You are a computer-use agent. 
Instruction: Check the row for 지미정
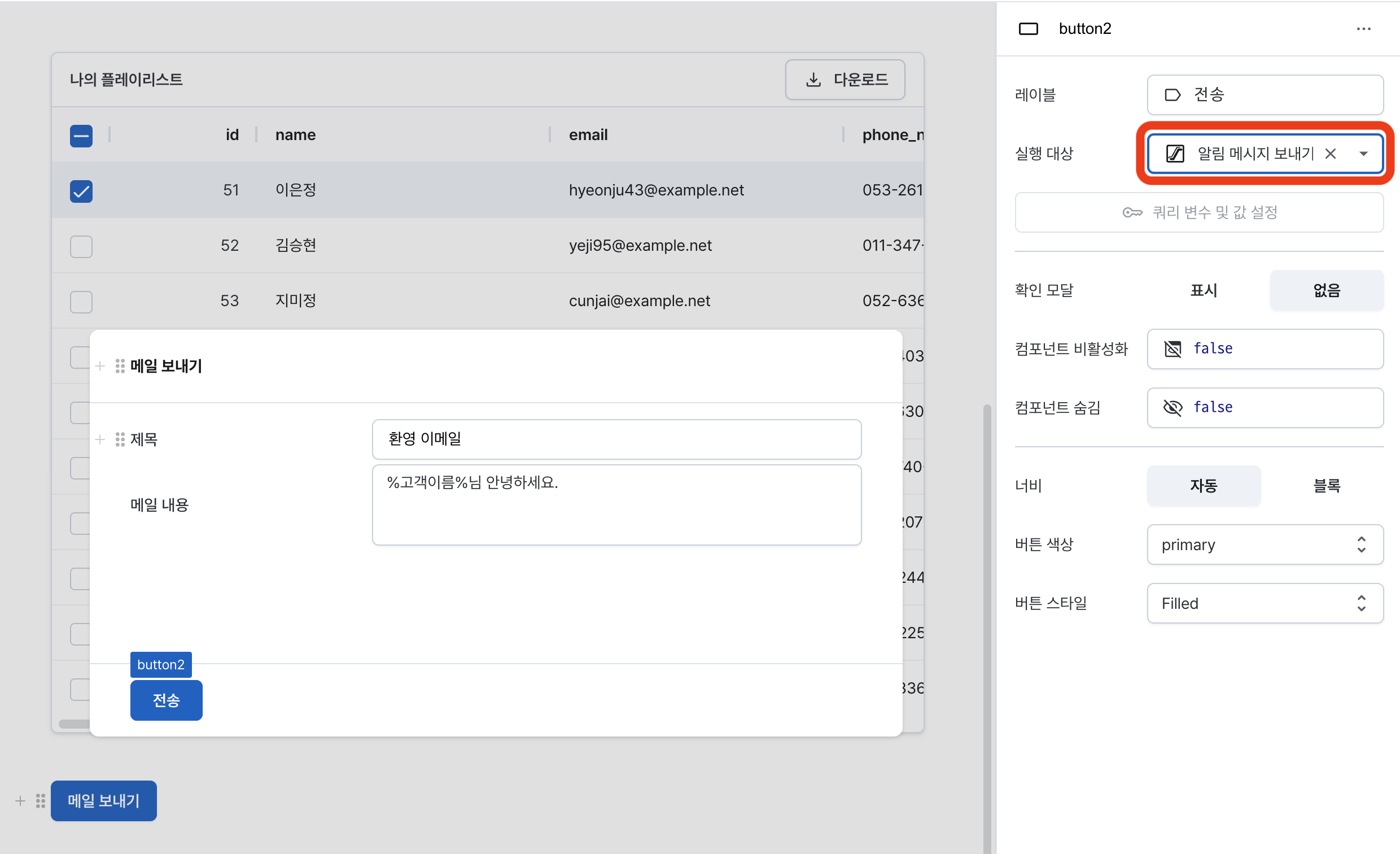tap(81, 302)
